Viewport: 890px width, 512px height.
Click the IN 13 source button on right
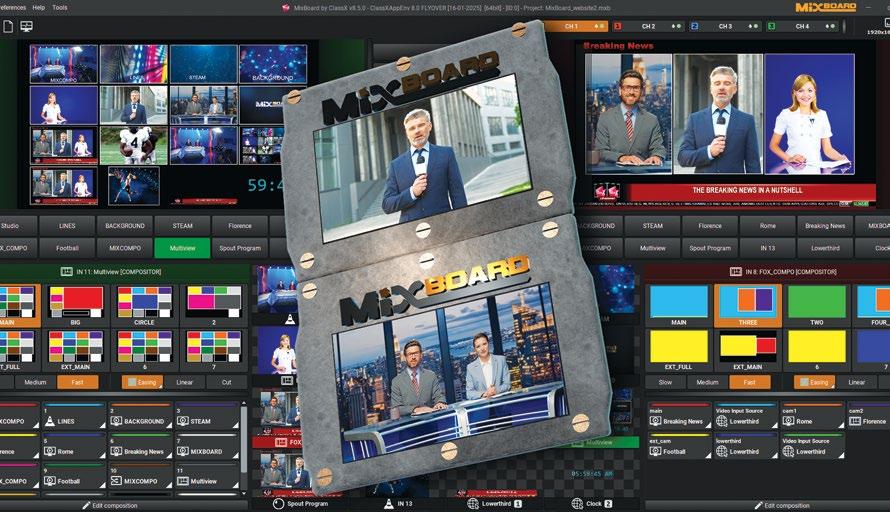pyautogui.click(x=767, y=248)
